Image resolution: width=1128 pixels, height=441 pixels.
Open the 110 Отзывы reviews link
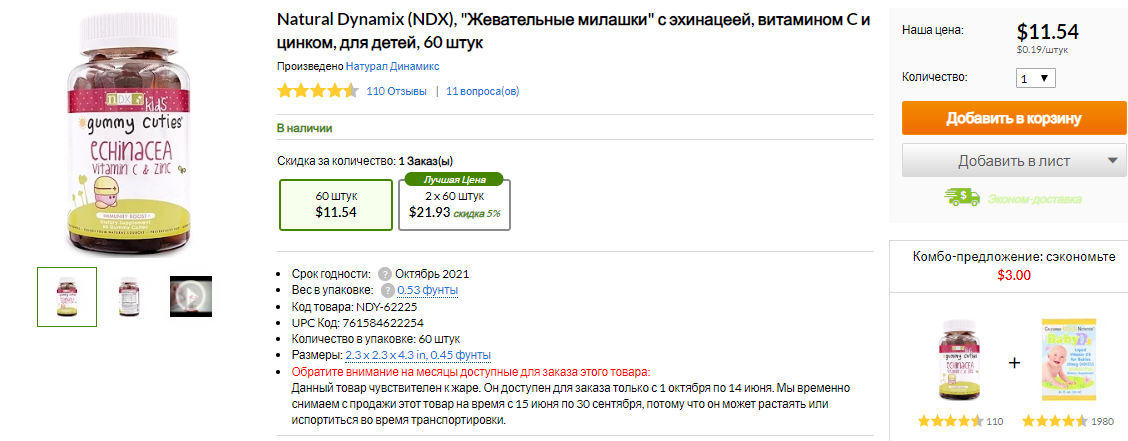click(396, 91)
